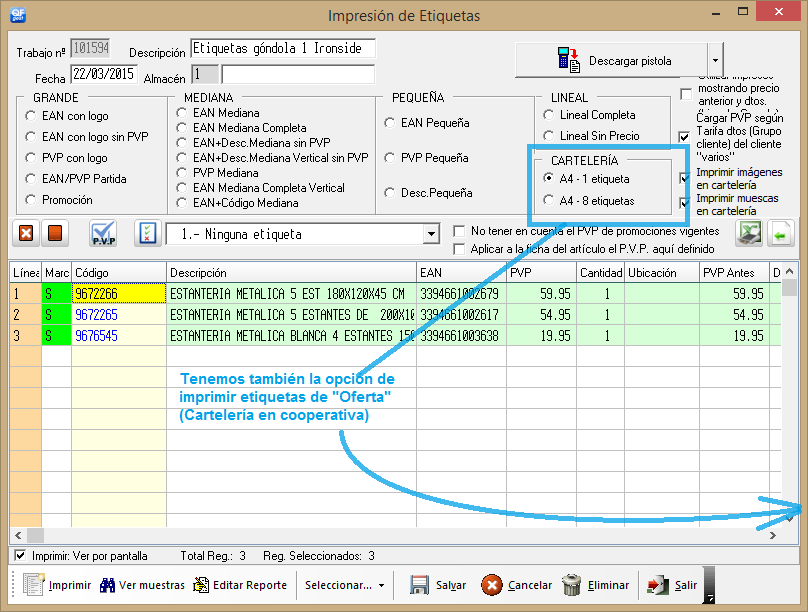Click the Descripción text field
This screenshot has width=808, height=612.
[x=282, y=48]
